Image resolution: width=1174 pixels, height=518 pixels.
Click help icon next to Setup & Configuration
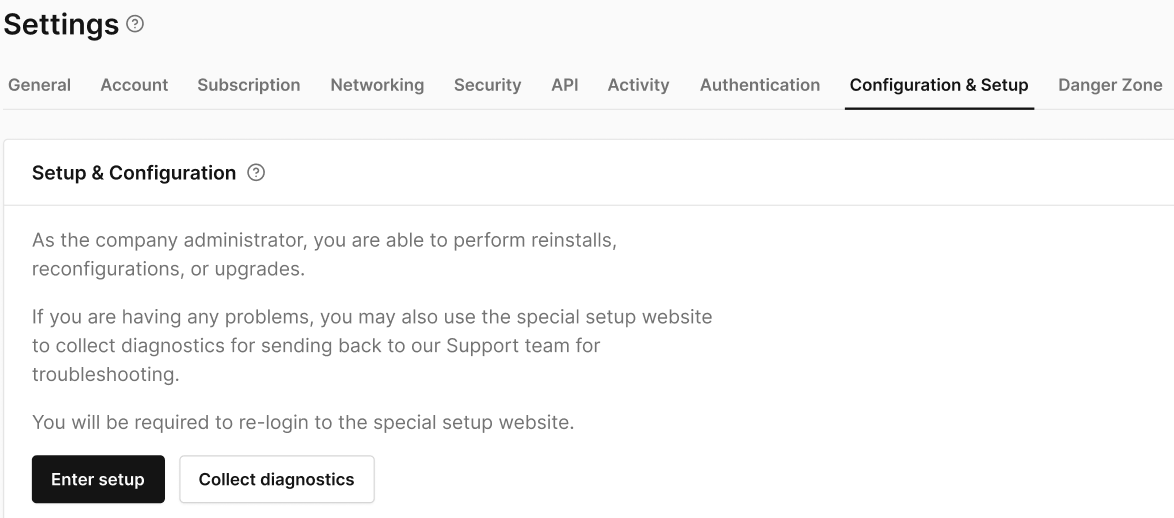pyautogui.click(x=256, y=173)
